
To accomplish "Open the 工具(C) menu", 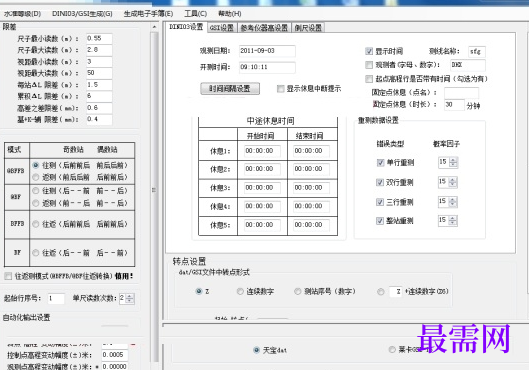I will point(196,14).
